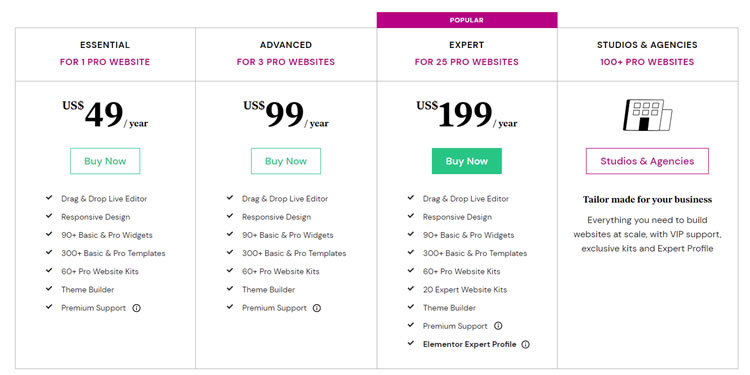Image resolution: width=750 pixels, height=375 pixels.
Task: Click checkmark beside Advanced Responsive Design
Action: (230, 216)
